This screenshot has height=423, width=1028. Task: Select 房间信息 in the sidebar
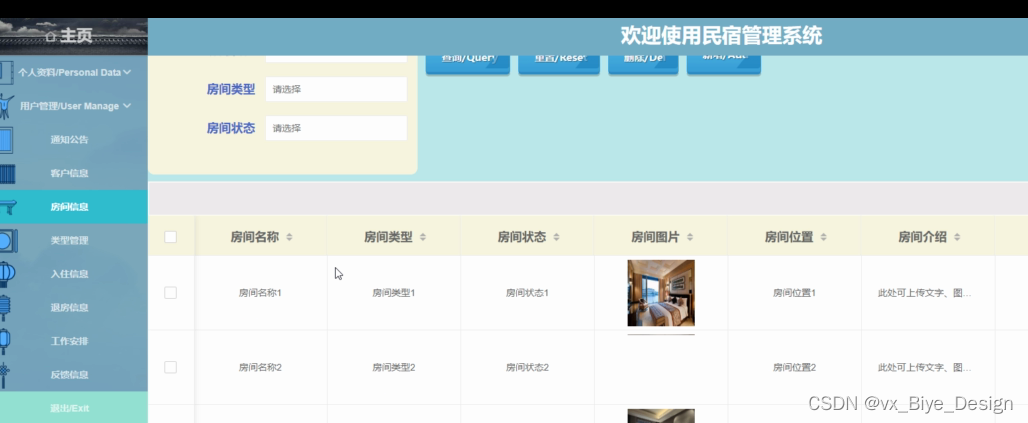coord(73,207)
